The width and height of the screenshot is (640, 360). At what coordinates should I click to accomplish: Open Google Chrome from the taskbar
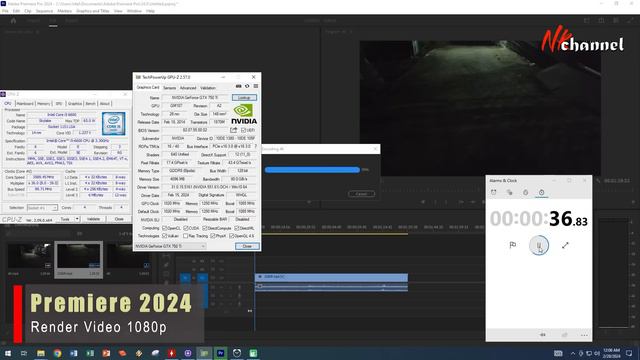coord(58,353)
